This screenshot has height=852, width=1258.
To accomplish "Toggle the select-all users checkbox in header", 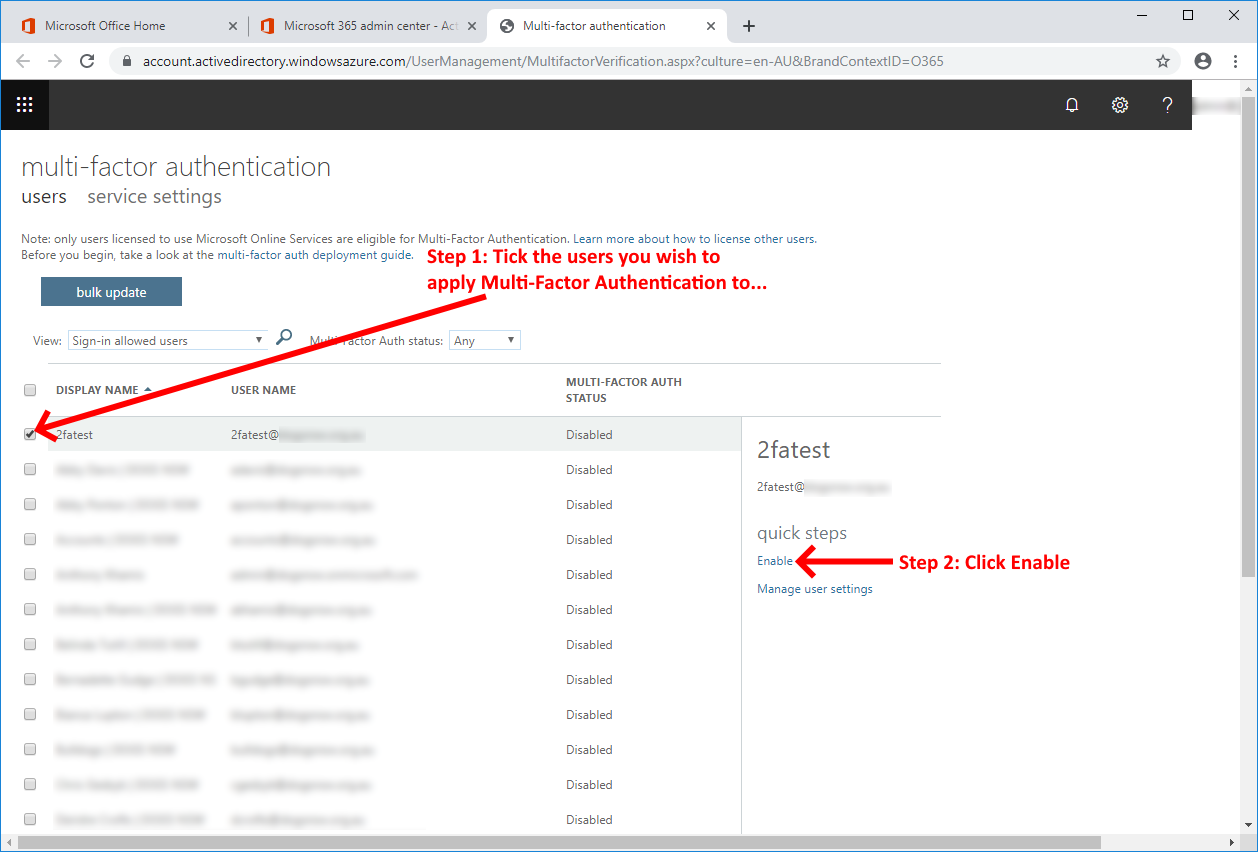I will coord(30,390).
